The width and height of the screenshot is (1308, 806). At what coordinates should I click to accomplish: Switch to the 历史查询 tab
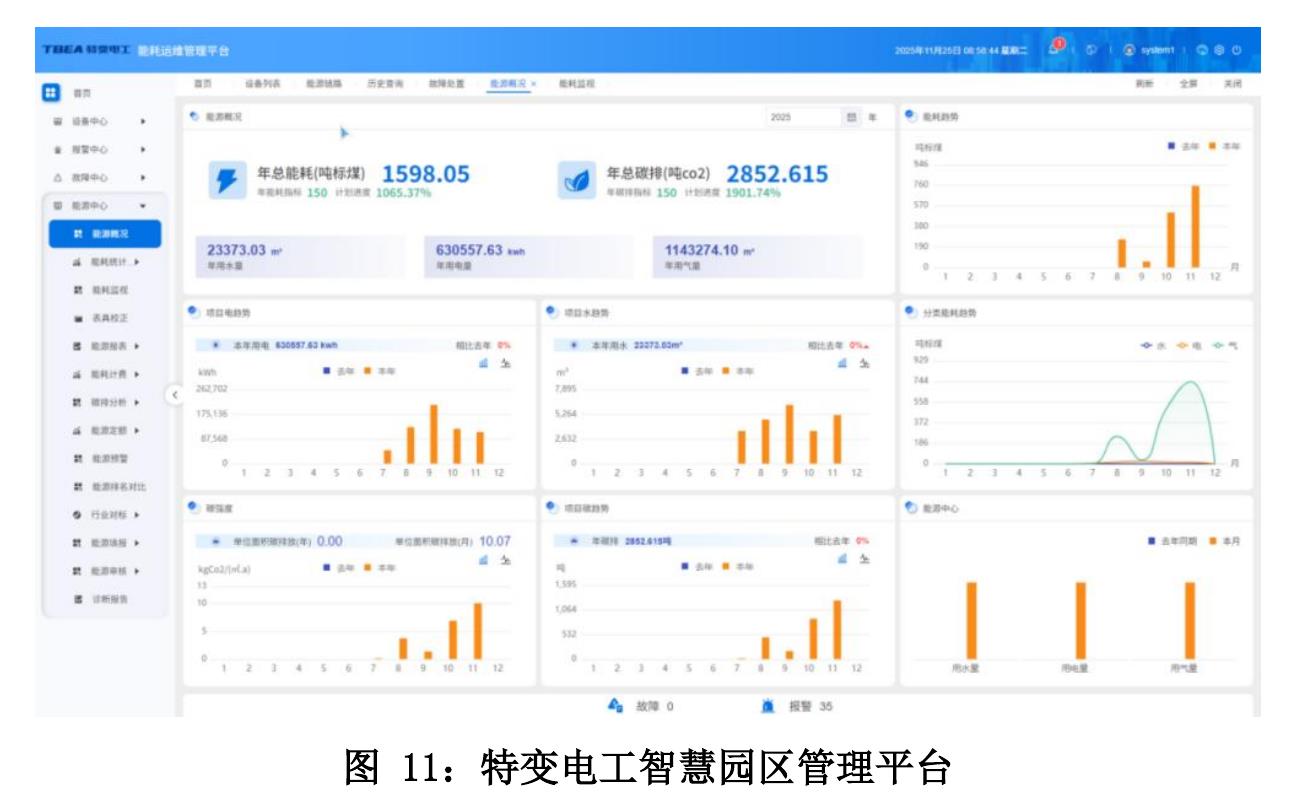tap(385, 84)
